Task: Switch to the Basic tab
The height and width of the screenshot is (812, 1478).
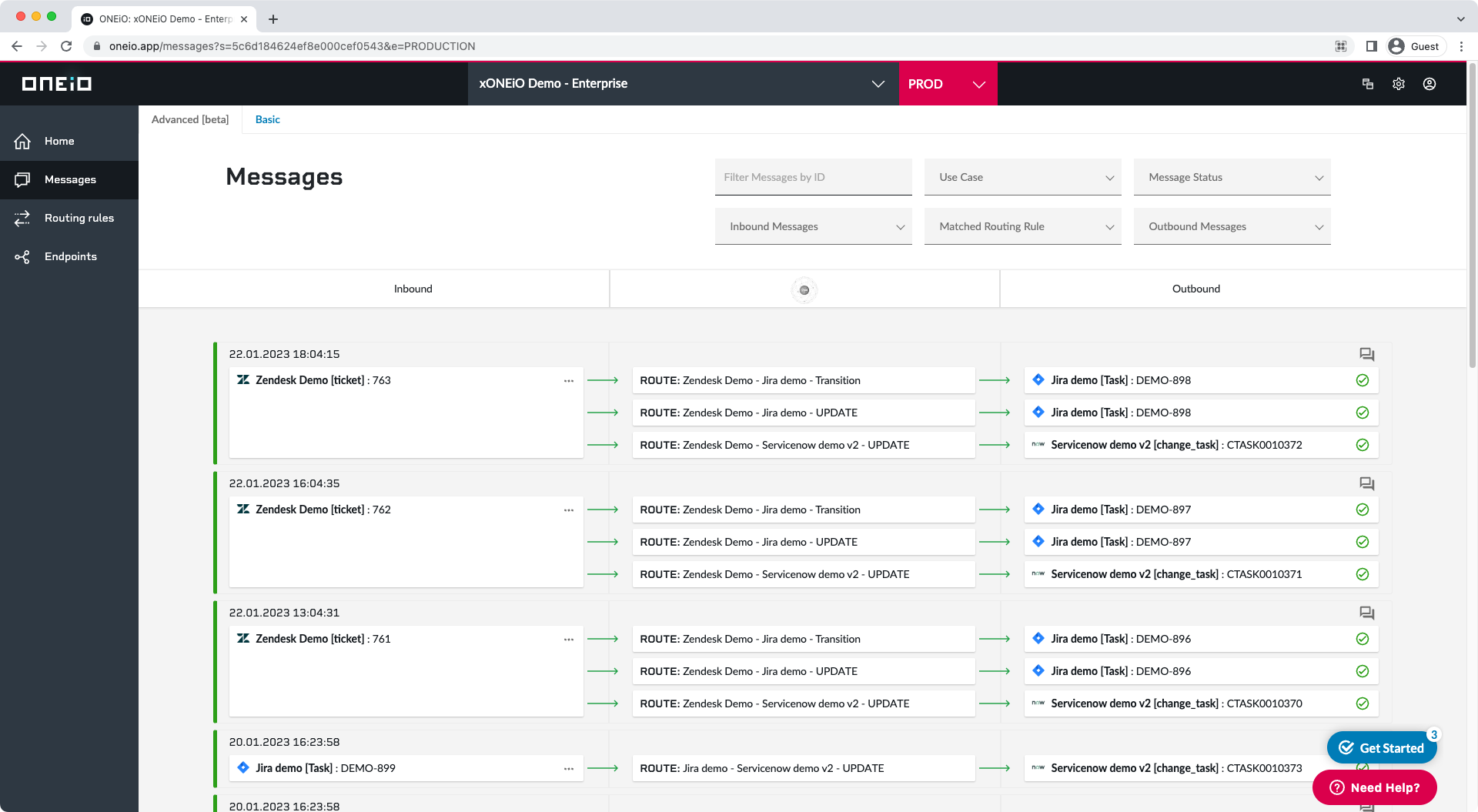Action: click(x=267, y=119)
